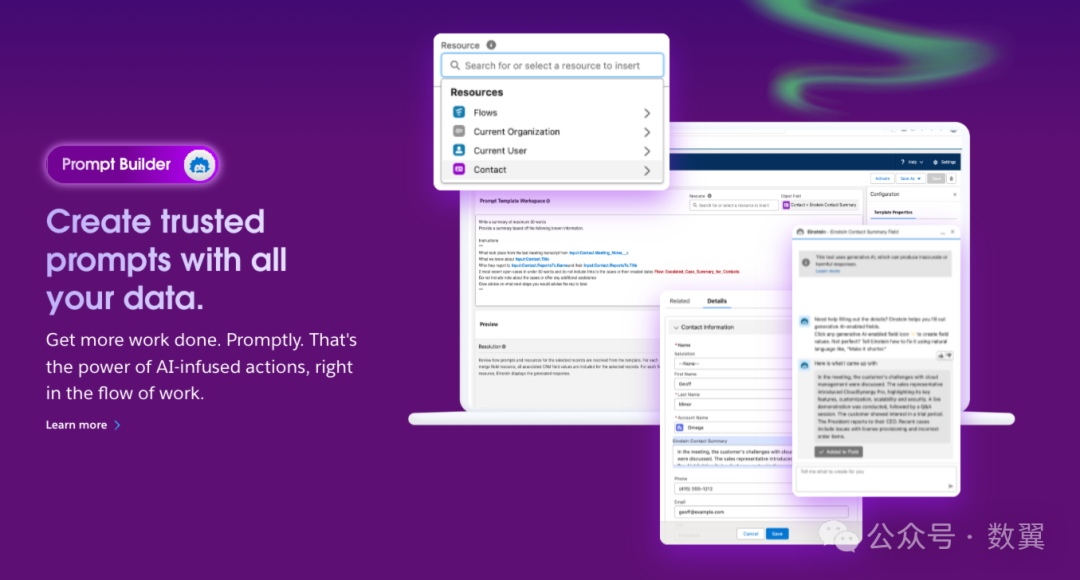Switch to Template Properties tab
This screenshot has height=580, width=1080.
pyautogui.click(x=893, y=212)
